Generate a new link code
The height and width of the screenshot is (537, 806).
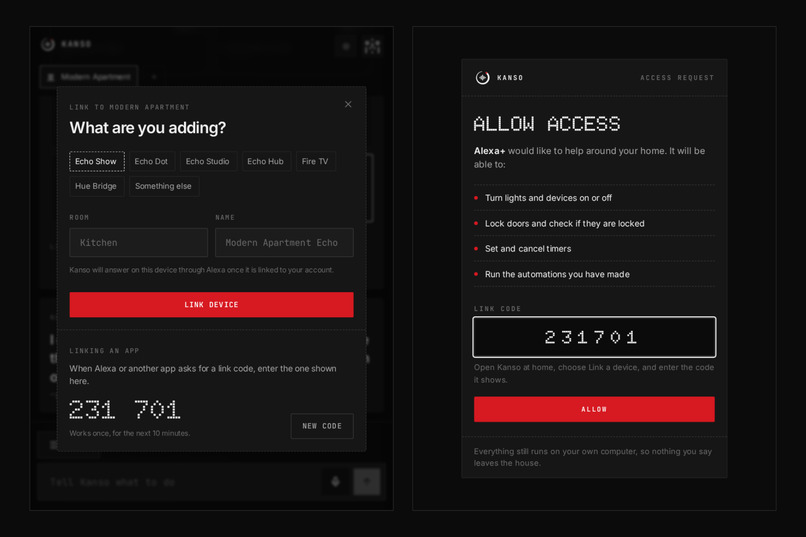[x=322, y=426]
